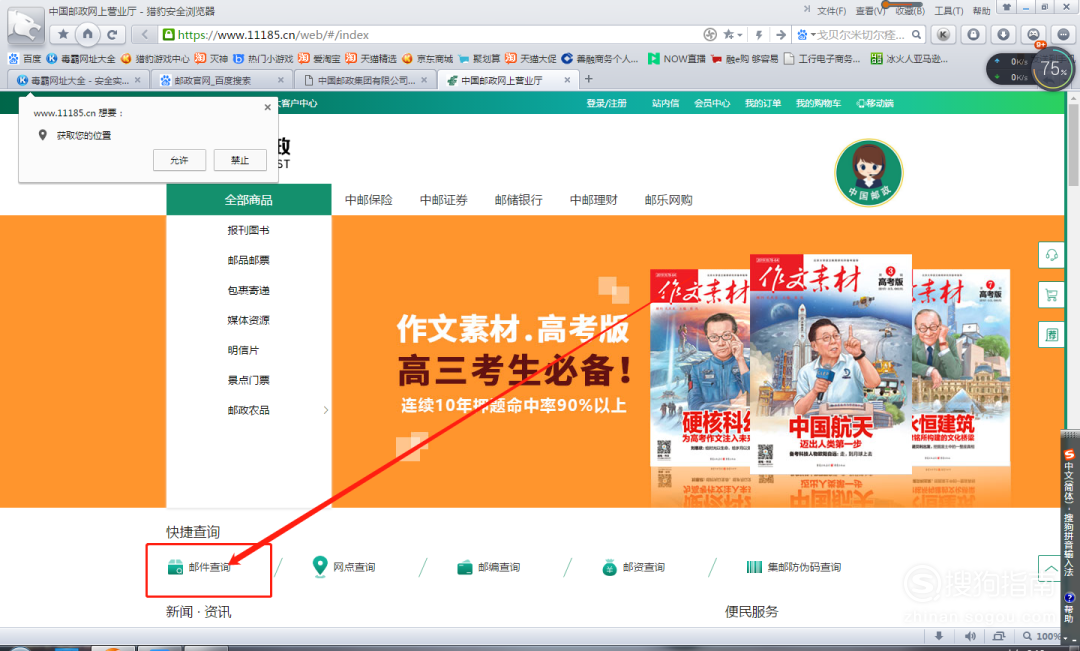Go back to the previous page
Image resolution: width=1080 pixels, height=651 pixels.
coord(144,34)
